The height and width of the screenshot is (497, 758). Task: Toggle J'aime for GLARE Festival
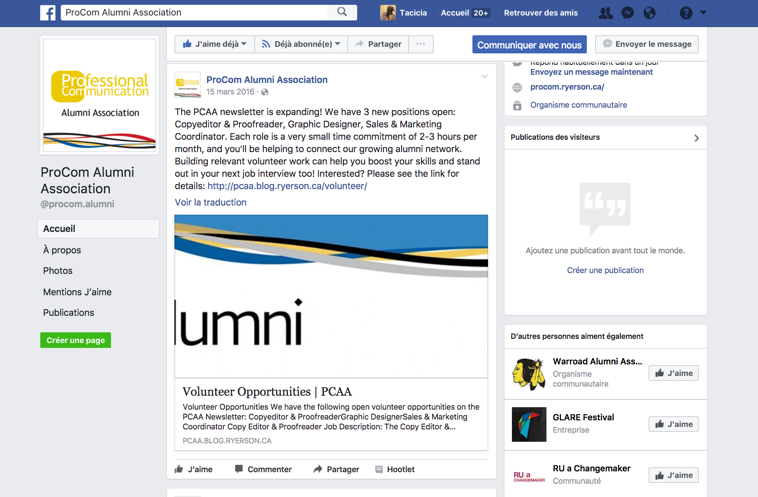673,424
